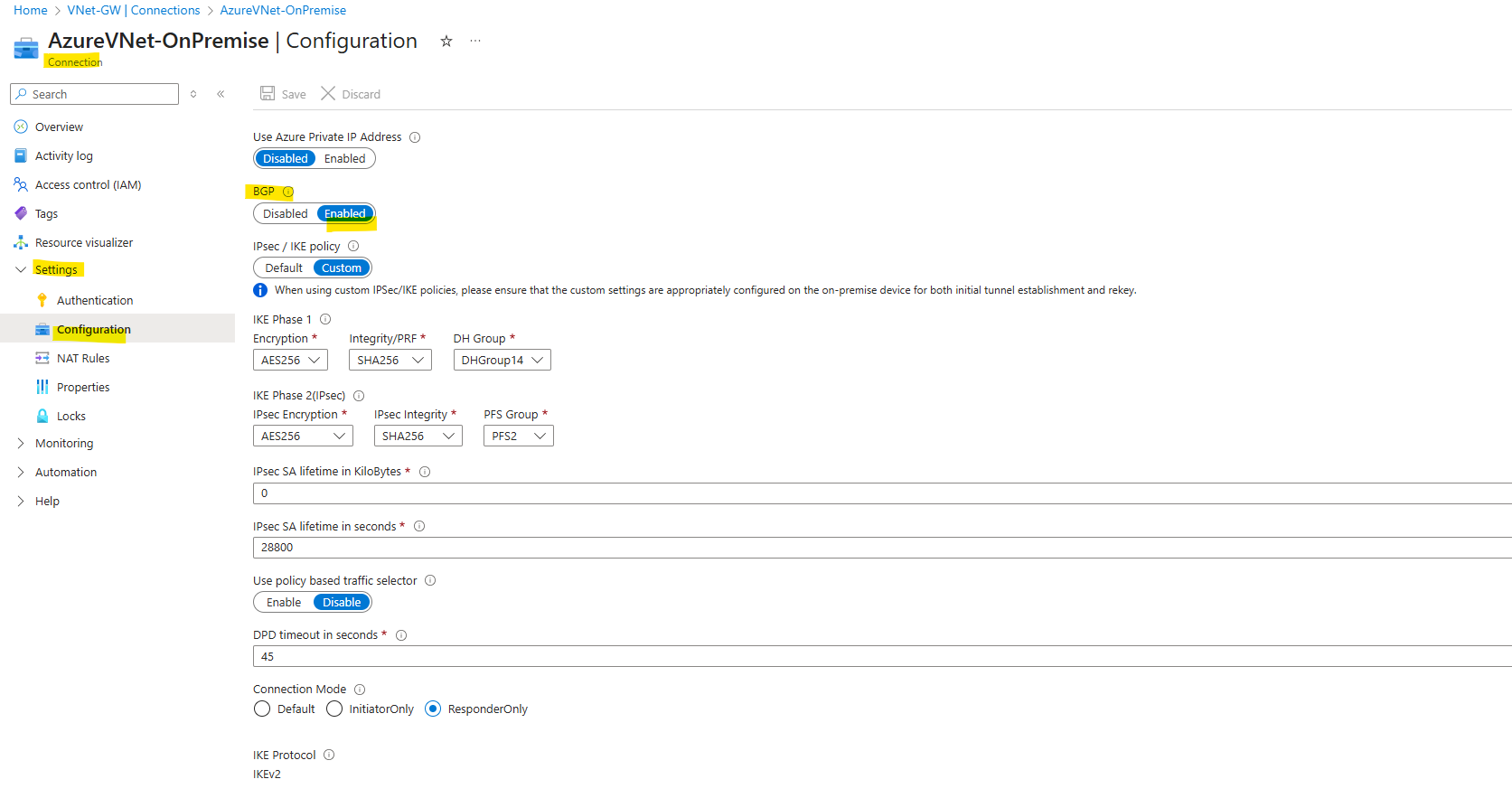Click info icon next to DPD timeout in seconds
The image size is (1512, 798).
click(x=401, y=635)
